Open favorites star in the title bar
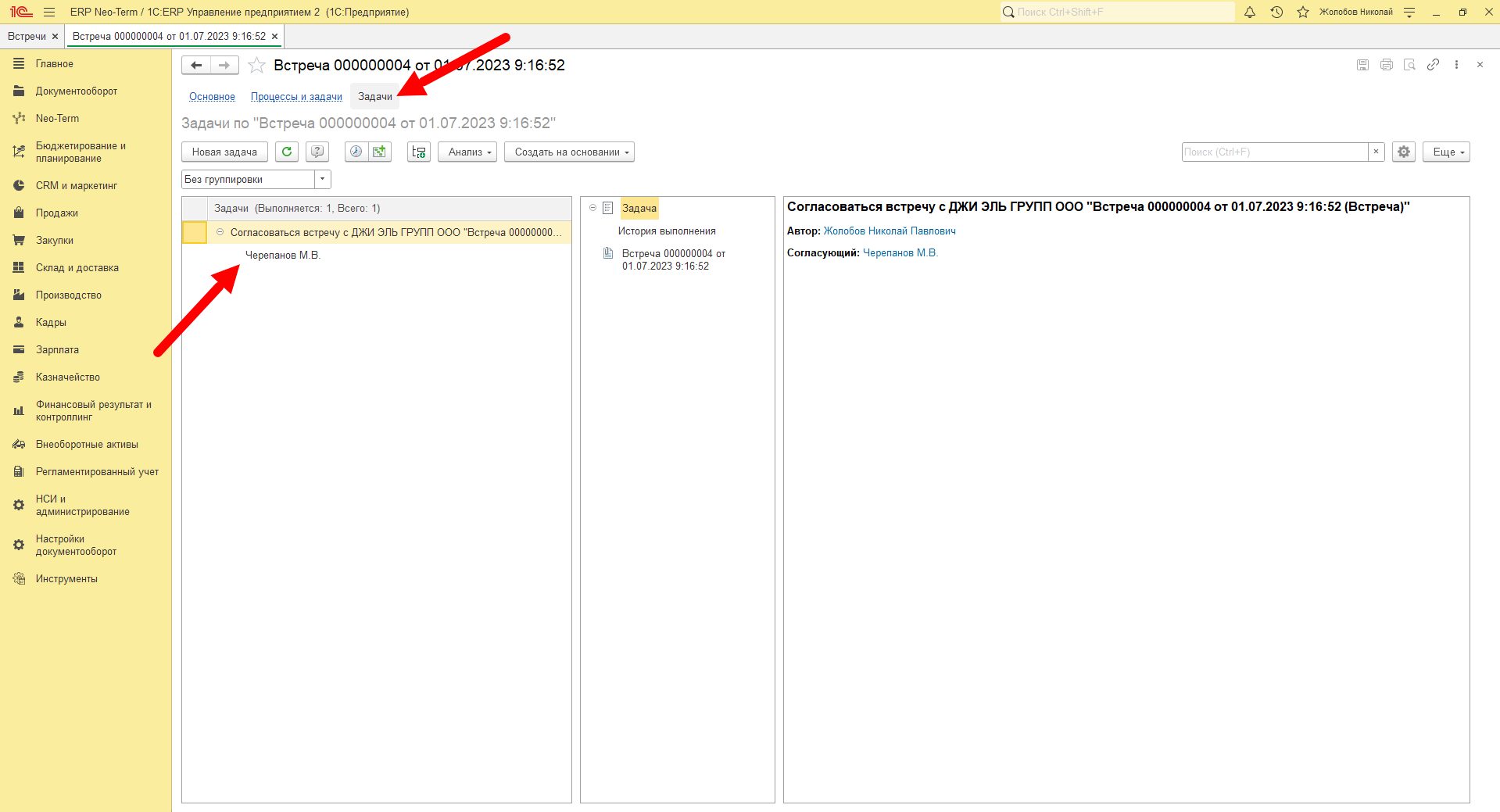The width and height of the screenshot is (1500, 812). pos(1303,12)
